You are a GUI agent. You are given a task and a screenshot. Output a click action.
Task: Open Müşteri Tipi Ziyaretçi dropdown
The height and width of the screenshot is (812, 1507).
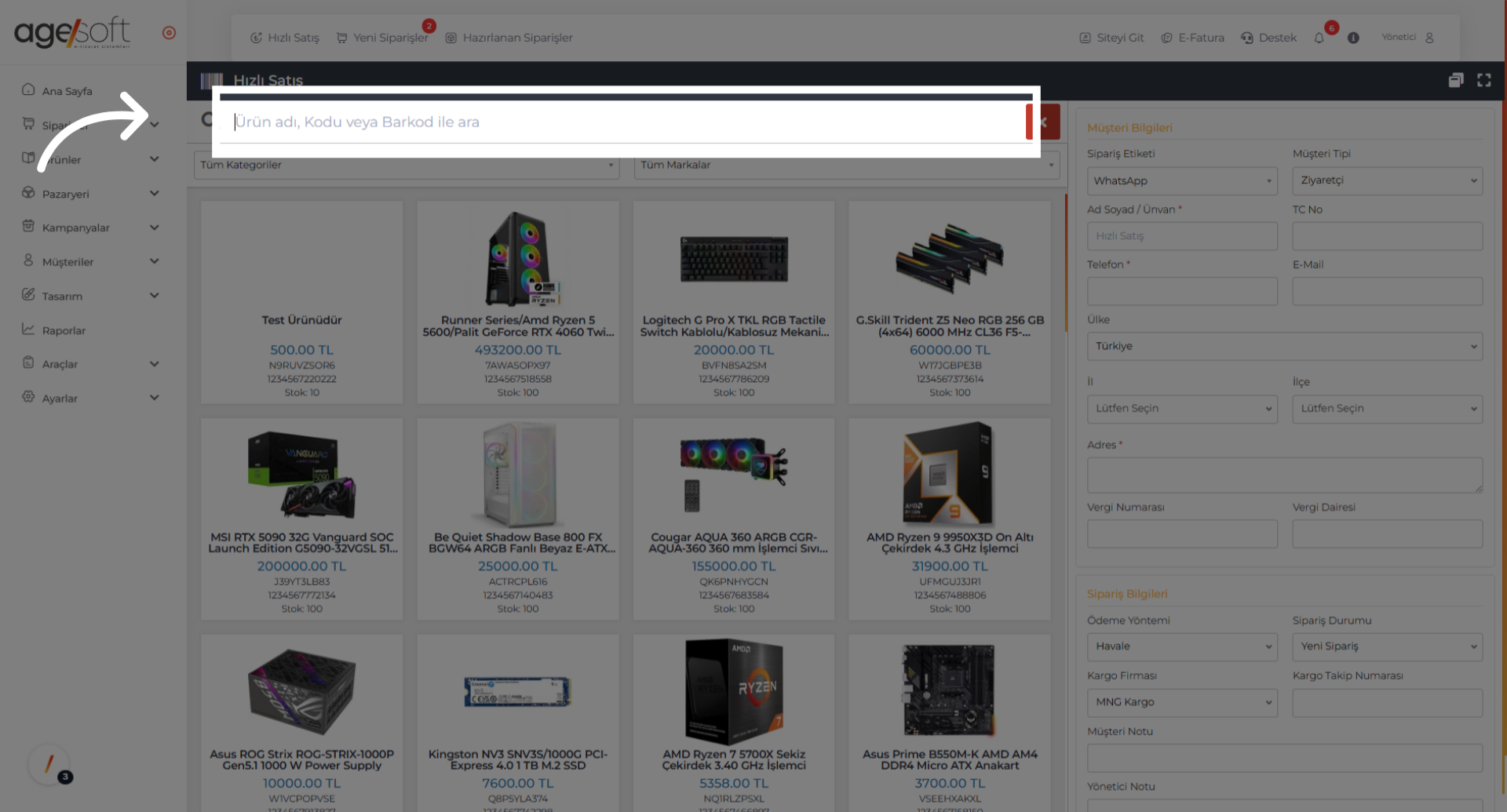1388,181
